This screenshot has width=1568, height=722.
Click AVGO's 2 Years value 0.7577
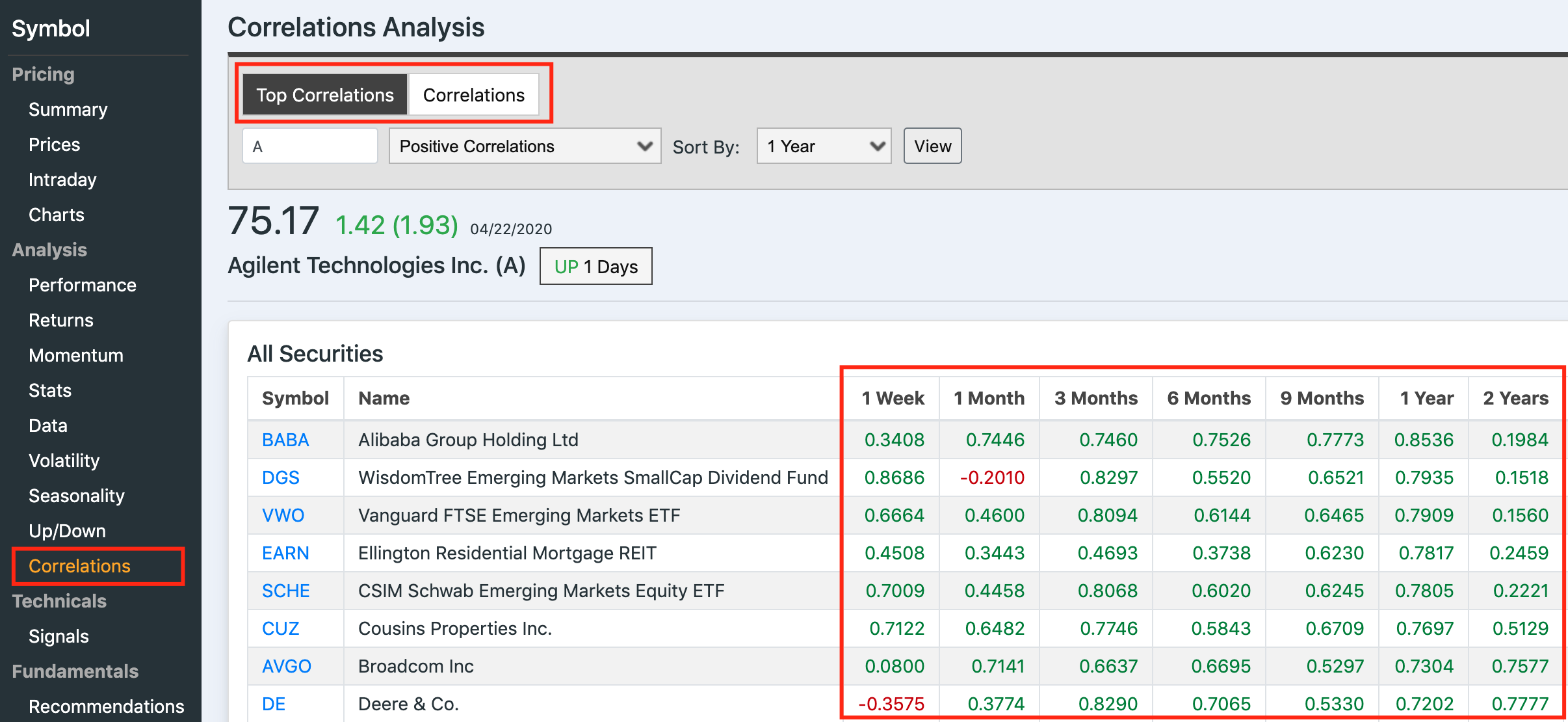pyautogui.click(x=1520, y=666)
